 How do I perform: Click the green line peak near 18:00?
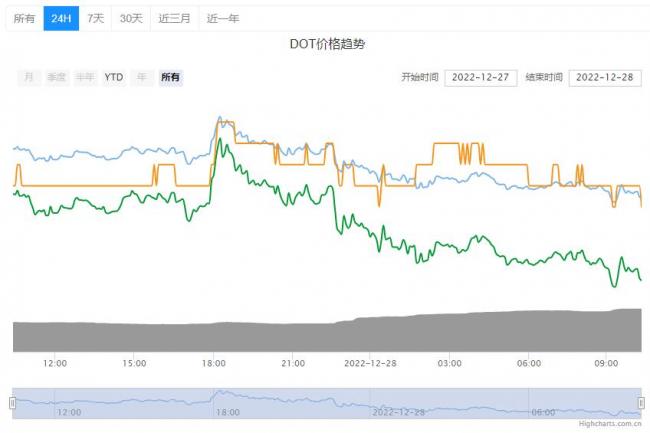tap(220, 140)
